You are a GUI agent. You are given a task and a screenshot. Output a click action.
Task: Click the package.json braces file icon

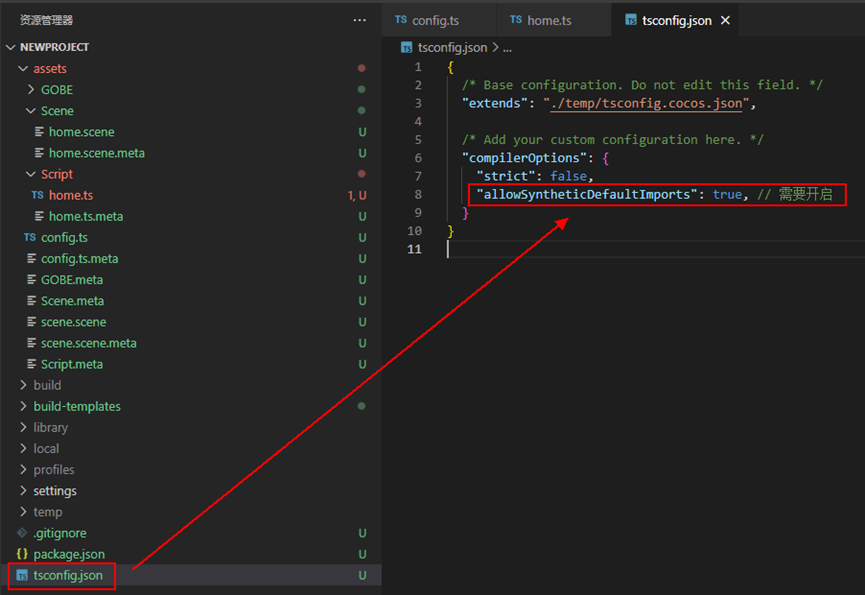[22, 554]
